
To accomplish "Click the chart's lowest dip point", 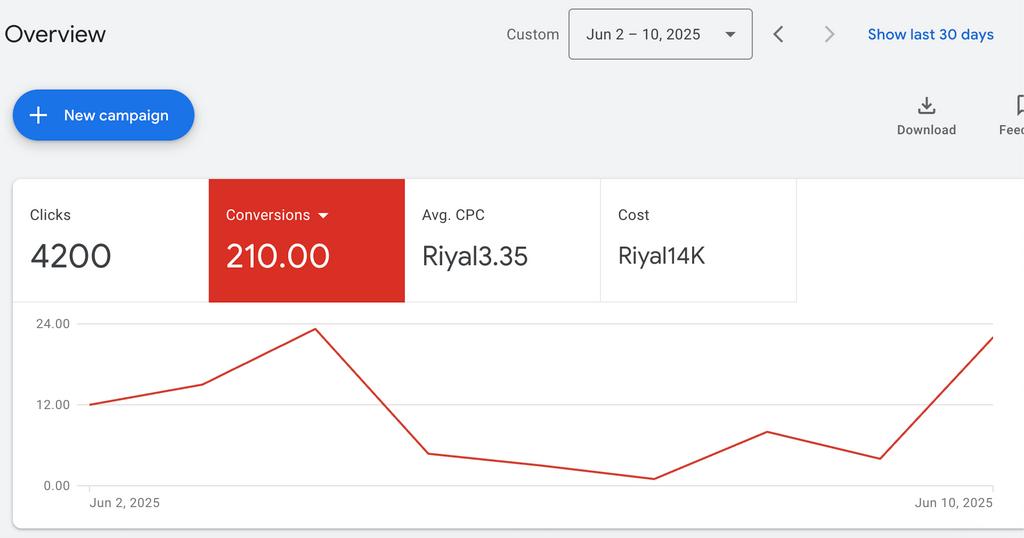I will (x=654, y=479).
